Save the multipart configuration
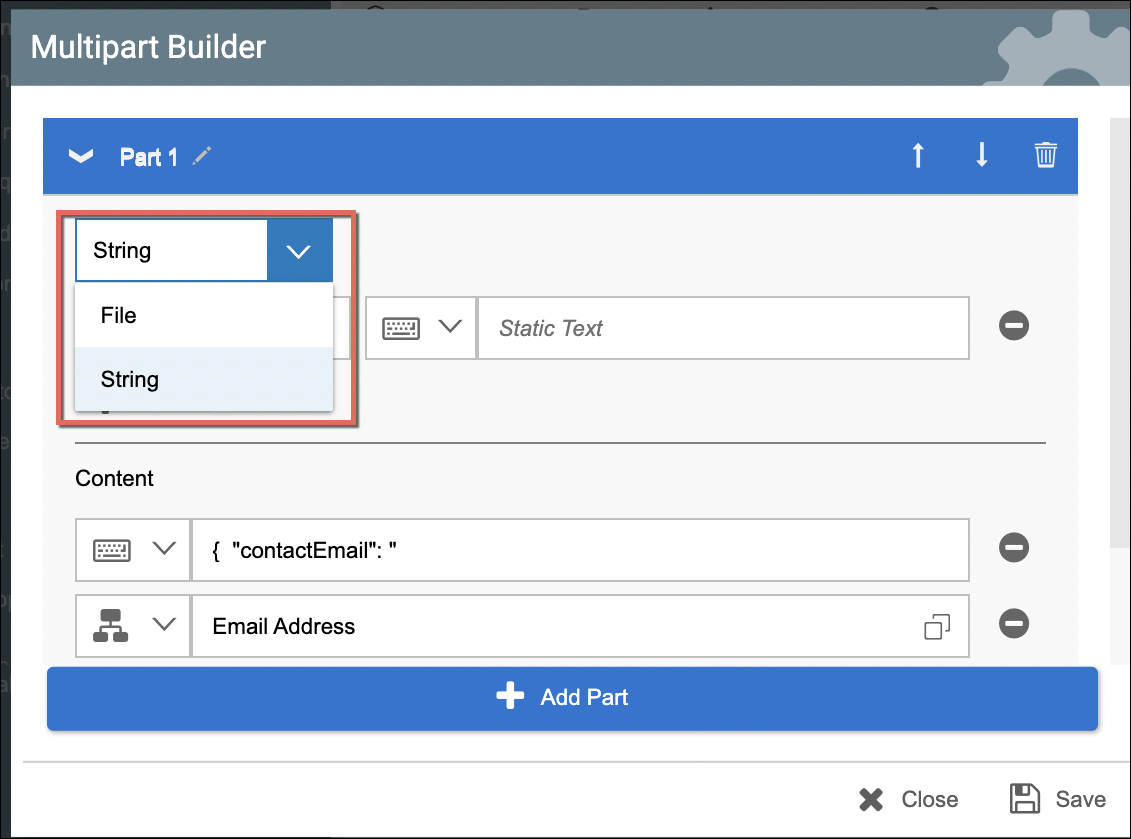This screenshot has height=839, width=1131. click(x=1058, y=799)
